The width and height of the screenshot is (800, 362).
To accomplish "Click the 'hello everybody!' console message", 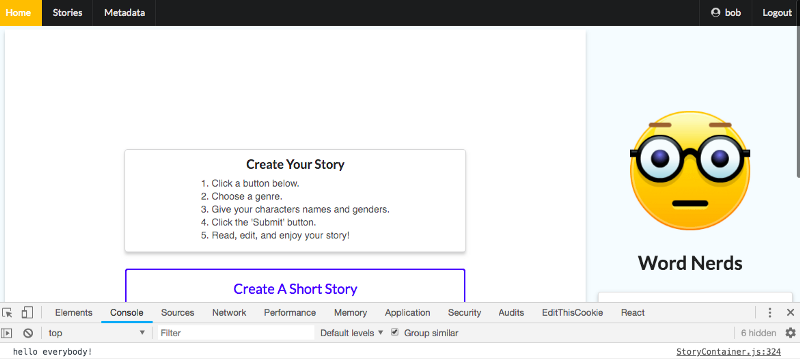I will [x=53, y=352].
